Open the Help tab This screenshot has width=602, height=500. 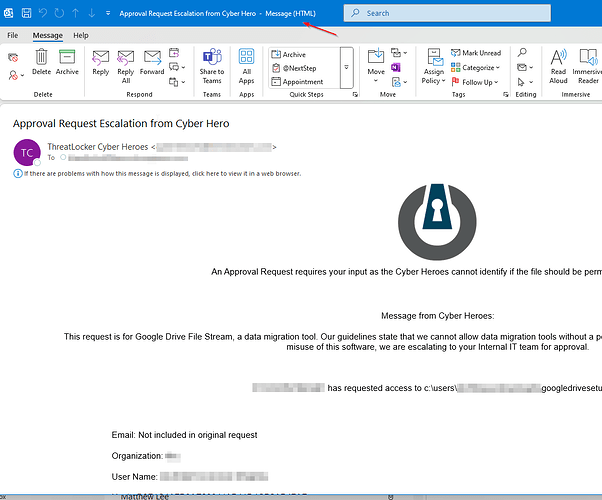(81, 35)
